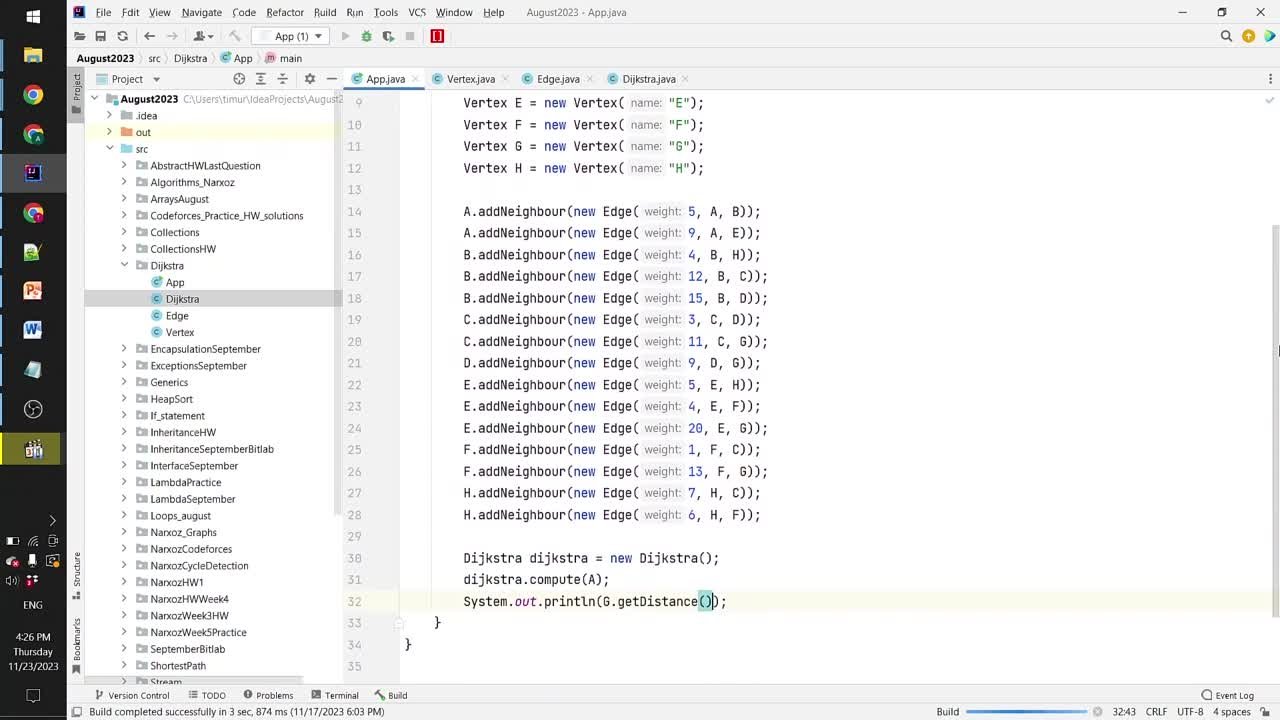Image resolution: width=1280 pixels, height=720 pixels.
Task: Select the Vertex class in project tree
Action: (x=180, y=332)
